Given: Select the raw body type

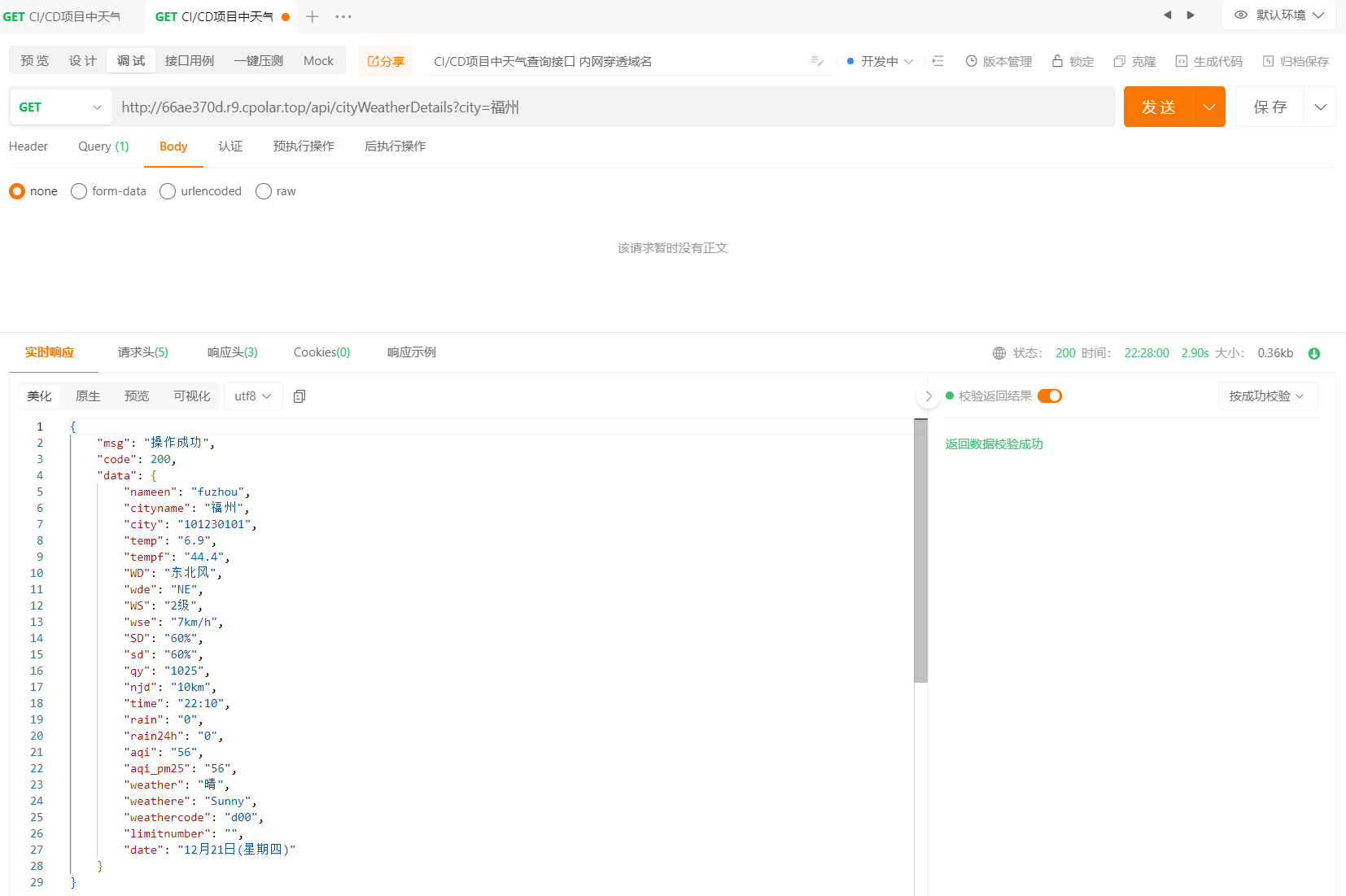Looking at the screenshot, I should point(276,191).
